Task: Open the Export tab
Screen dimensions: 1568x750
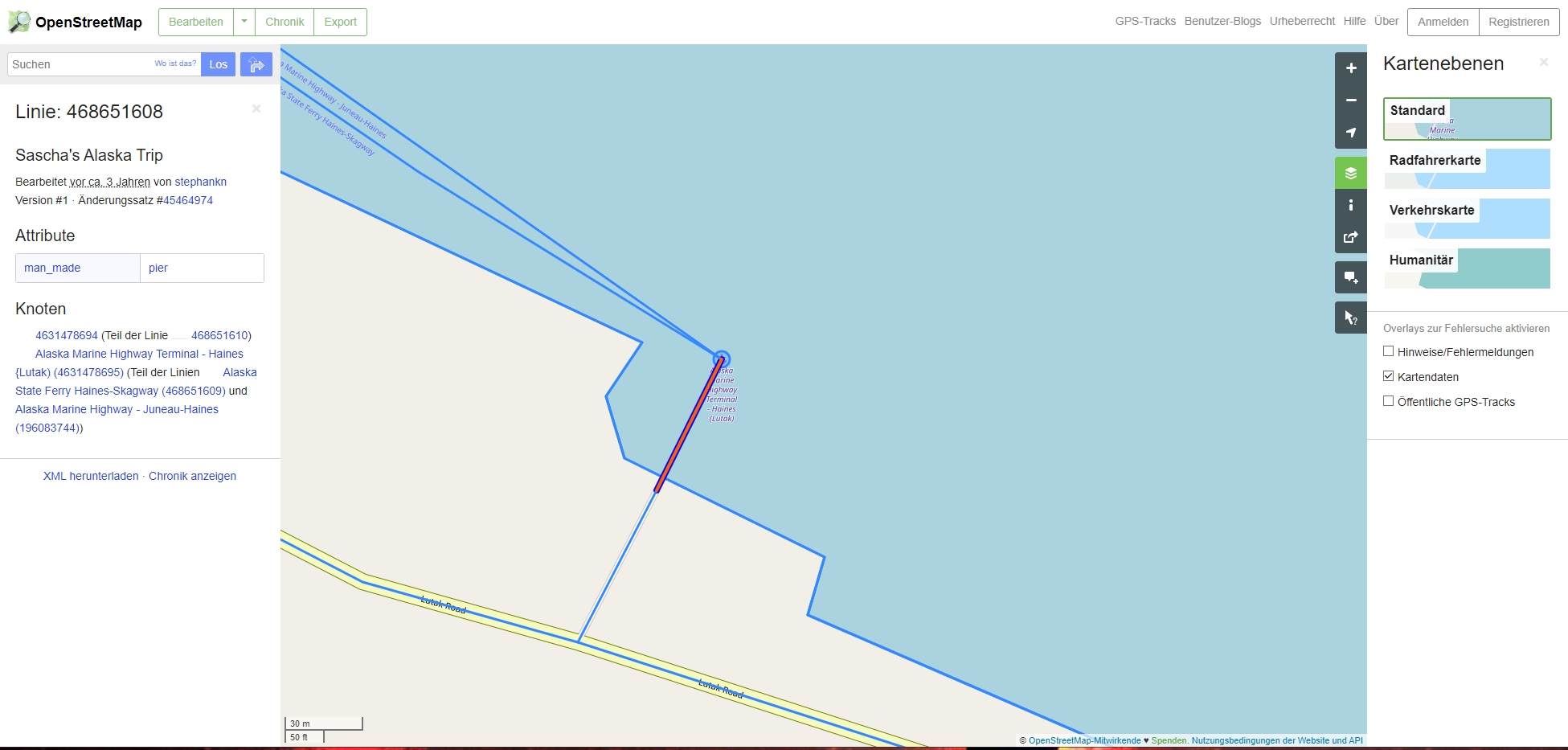Action: [x=341, y=22]
